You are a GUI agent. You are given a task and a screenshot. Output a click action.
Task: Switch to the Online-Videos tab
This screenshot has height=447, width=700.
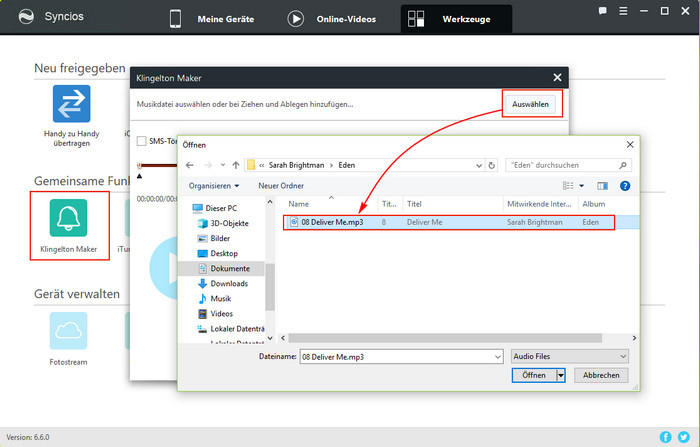[x=332, y=19]
